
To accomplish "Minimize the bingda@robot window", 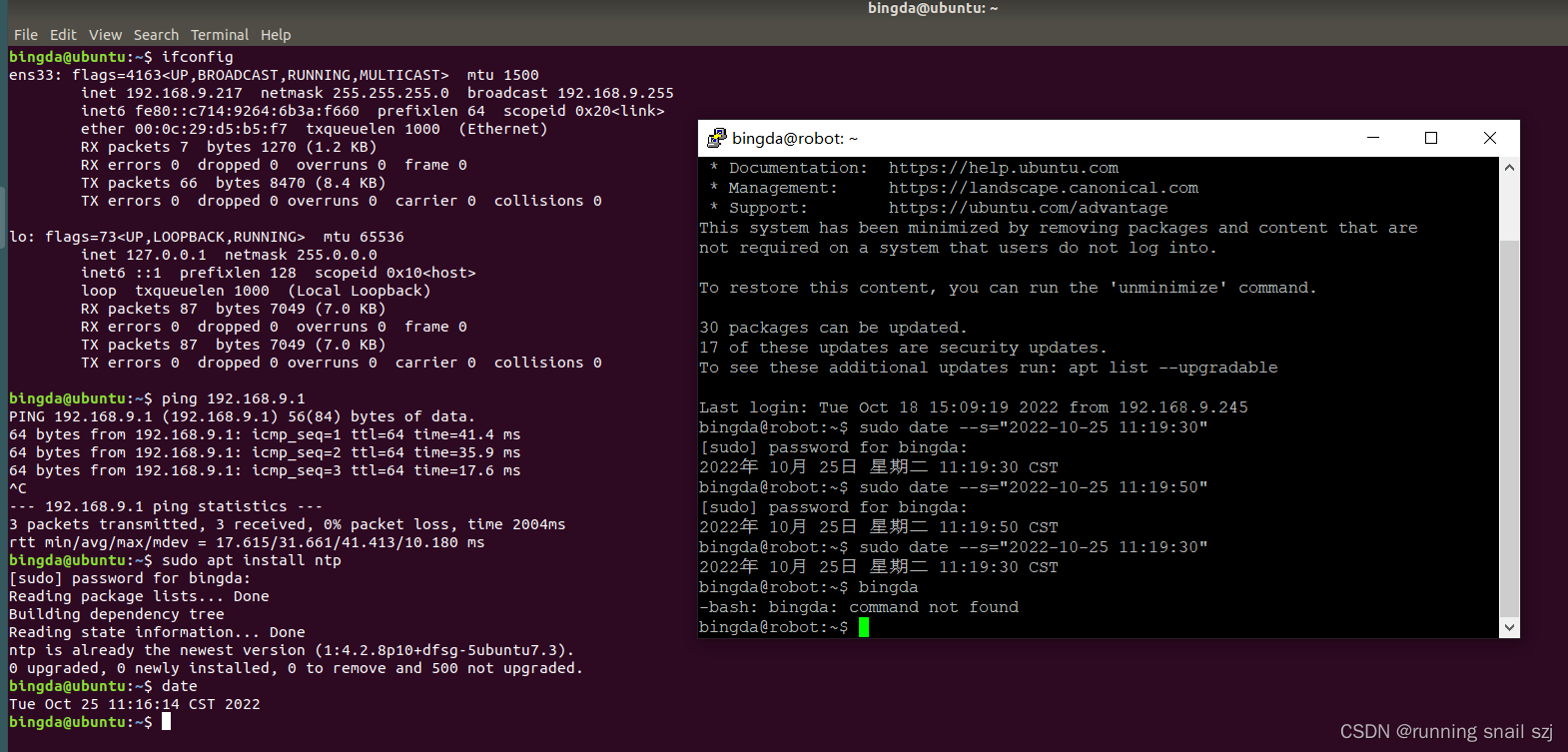I will pos(1373,138).
